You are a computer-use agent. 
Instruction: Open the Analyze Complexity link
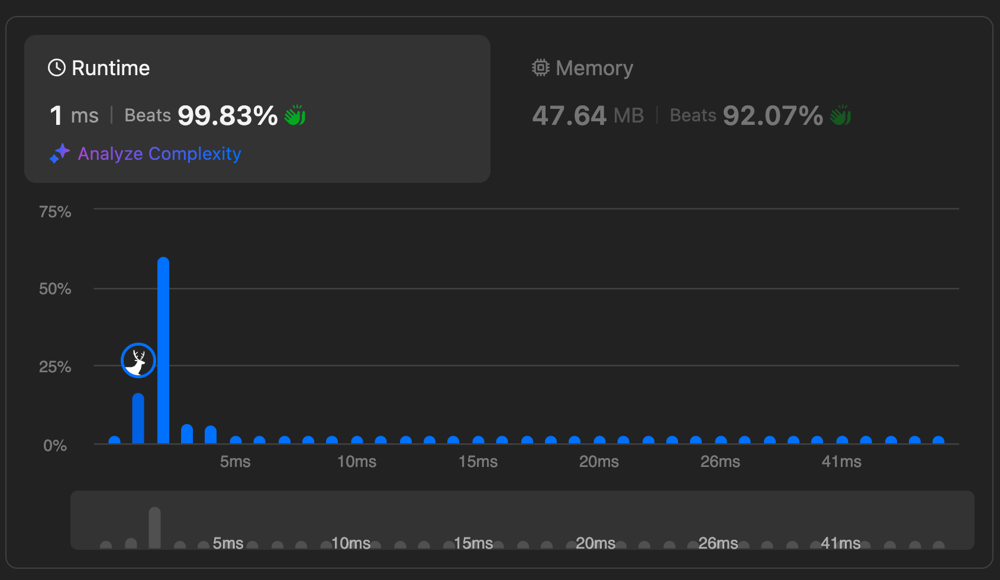point(159,154)
